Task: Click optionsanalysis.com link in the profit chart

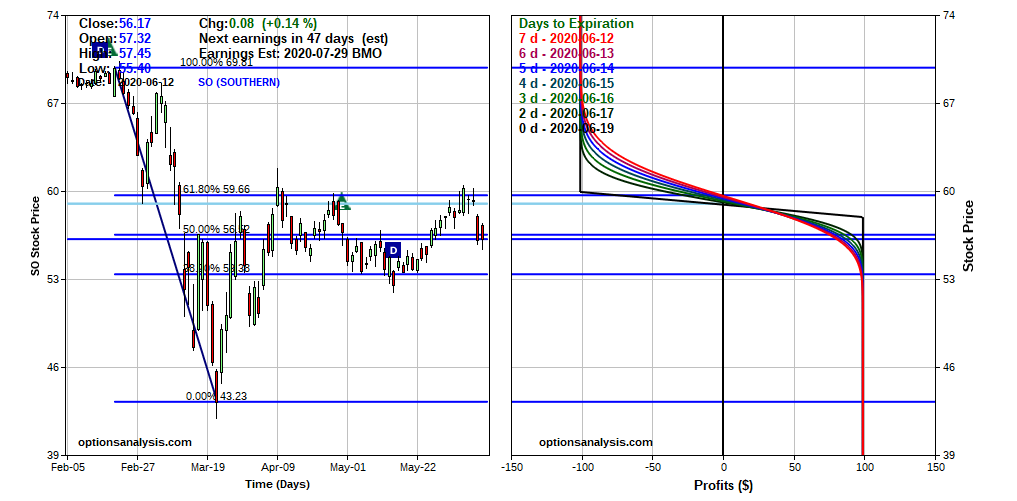Action: (595, 443)
